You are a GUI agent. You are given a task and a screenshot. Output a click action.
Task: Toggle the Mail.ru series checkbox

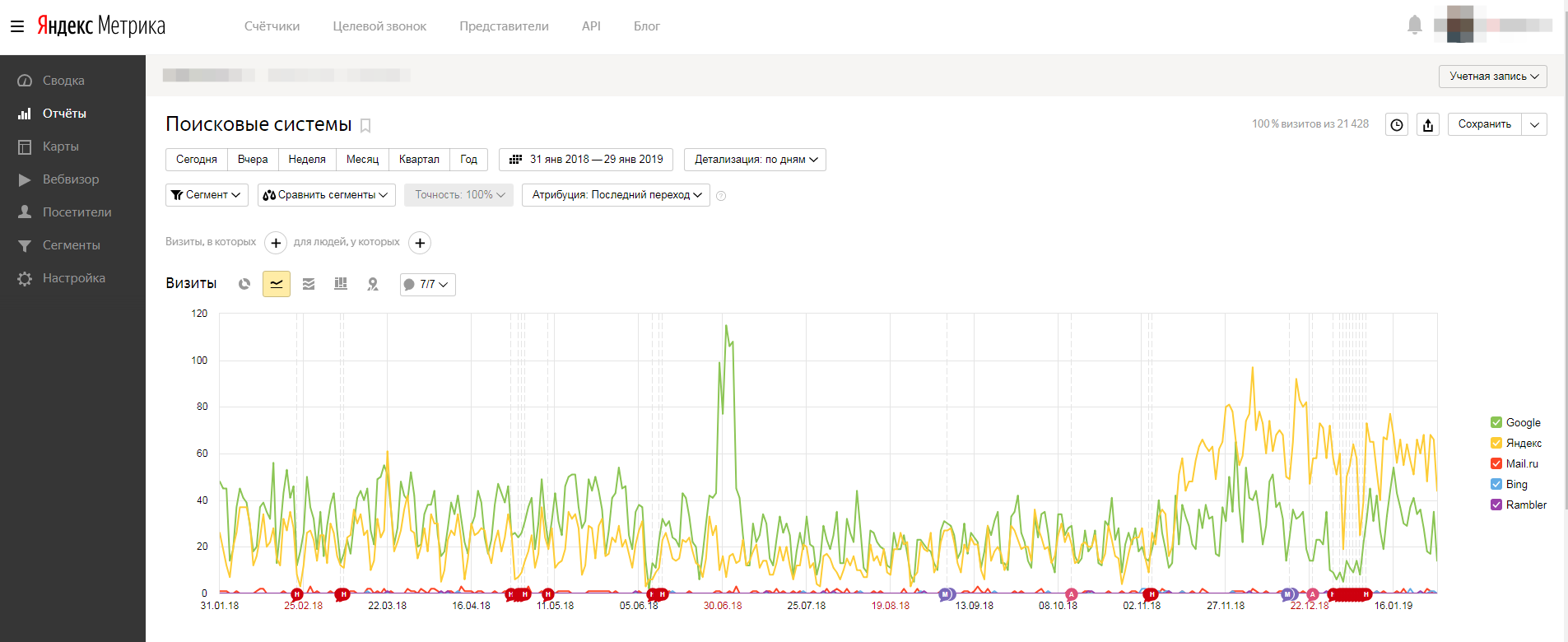click(1496, 463)
